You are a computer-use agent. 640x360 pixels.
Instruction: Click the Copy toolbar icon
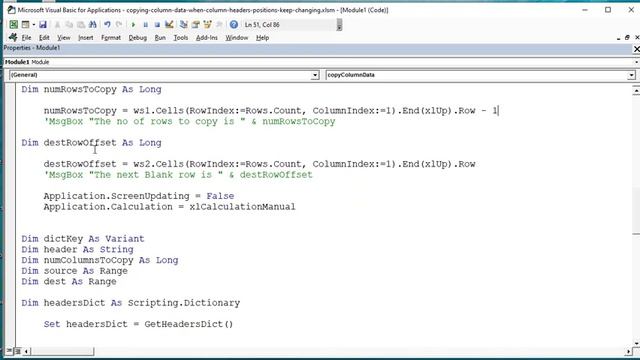[69, 24]
